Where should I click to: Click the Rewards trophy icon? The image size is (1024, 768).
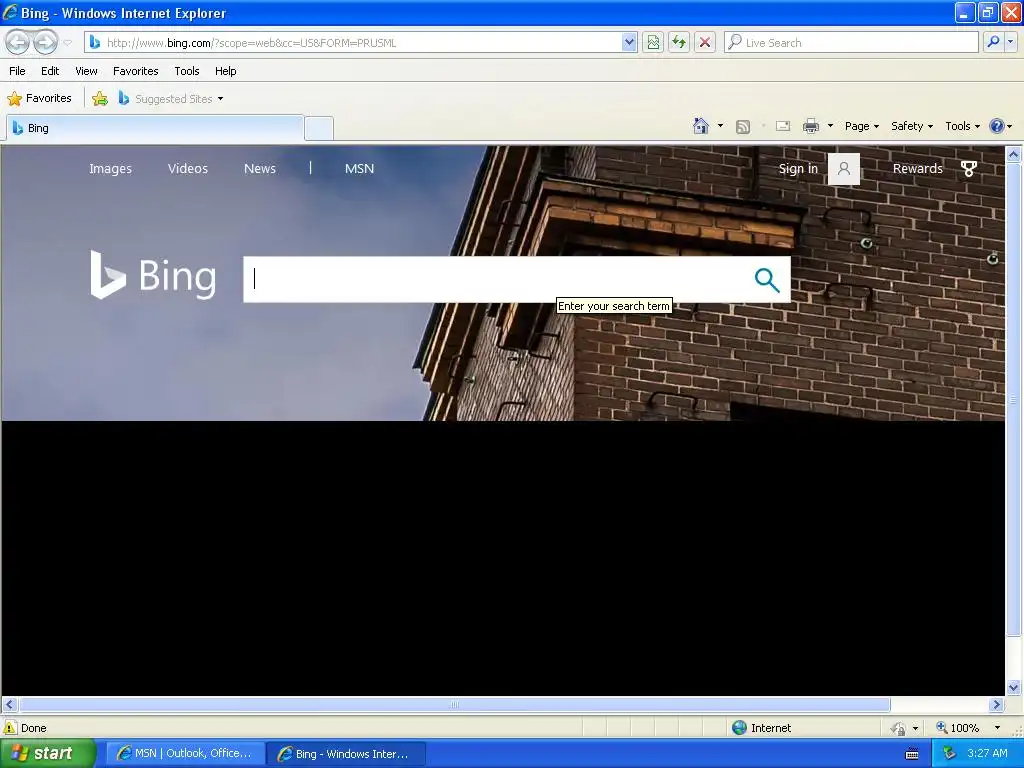click(x=969, y=169)
